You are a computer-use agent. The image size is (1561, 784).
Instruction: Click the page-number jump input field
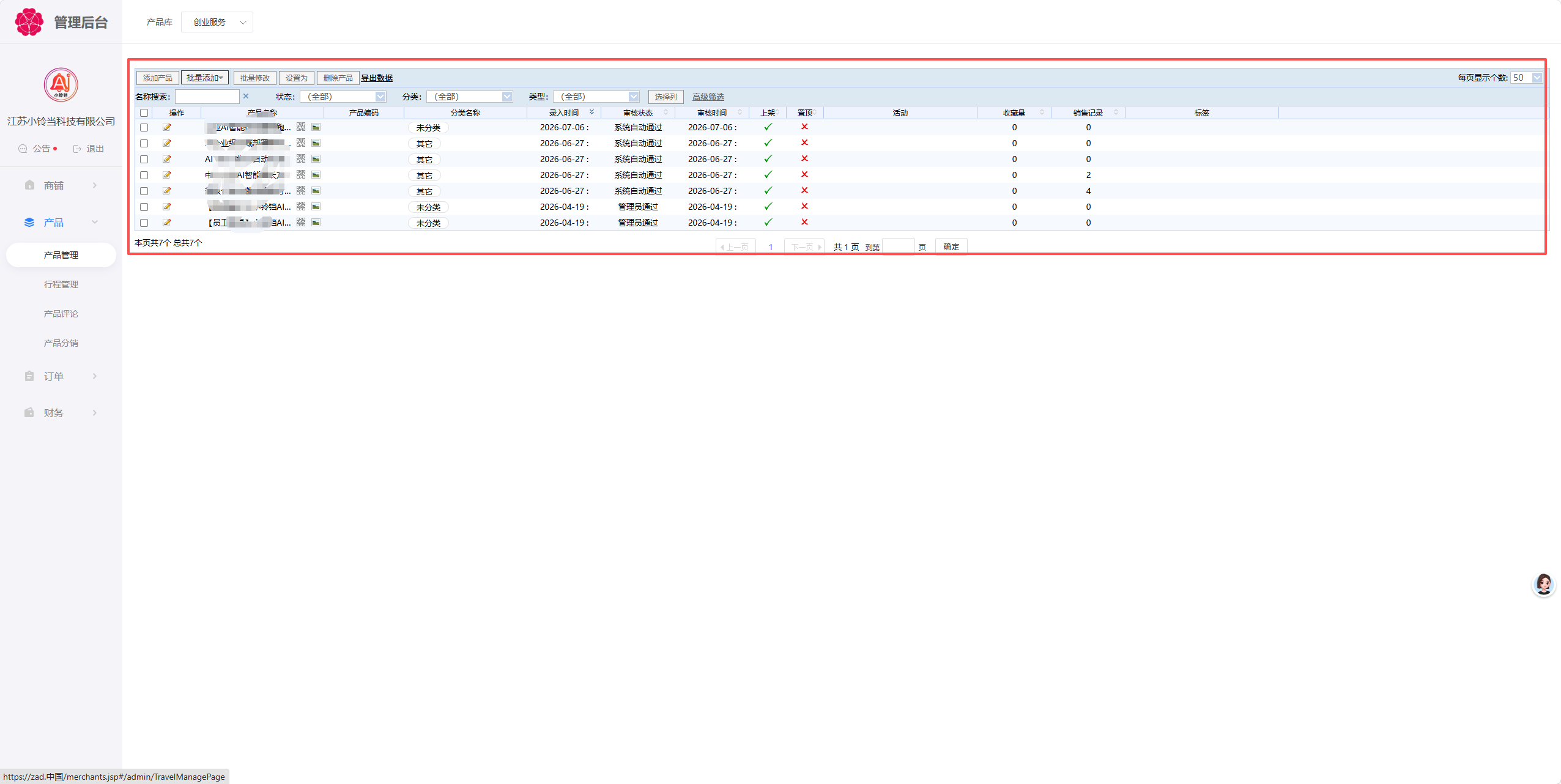coord(899,247)
